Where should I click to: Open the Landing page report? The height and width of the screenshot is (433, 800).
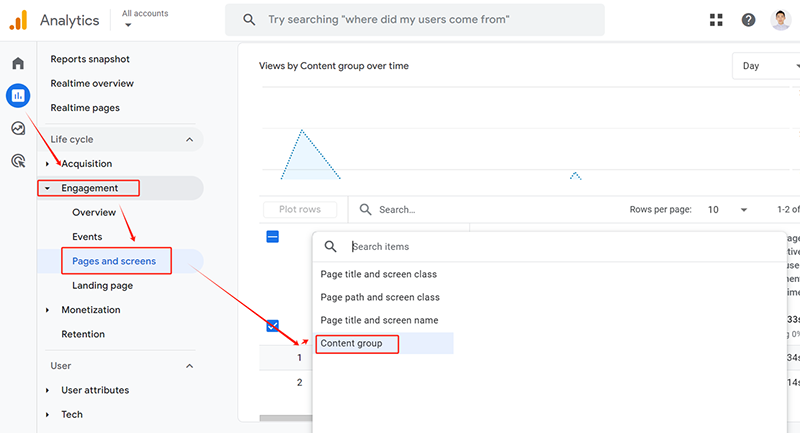tap(102, 286)
